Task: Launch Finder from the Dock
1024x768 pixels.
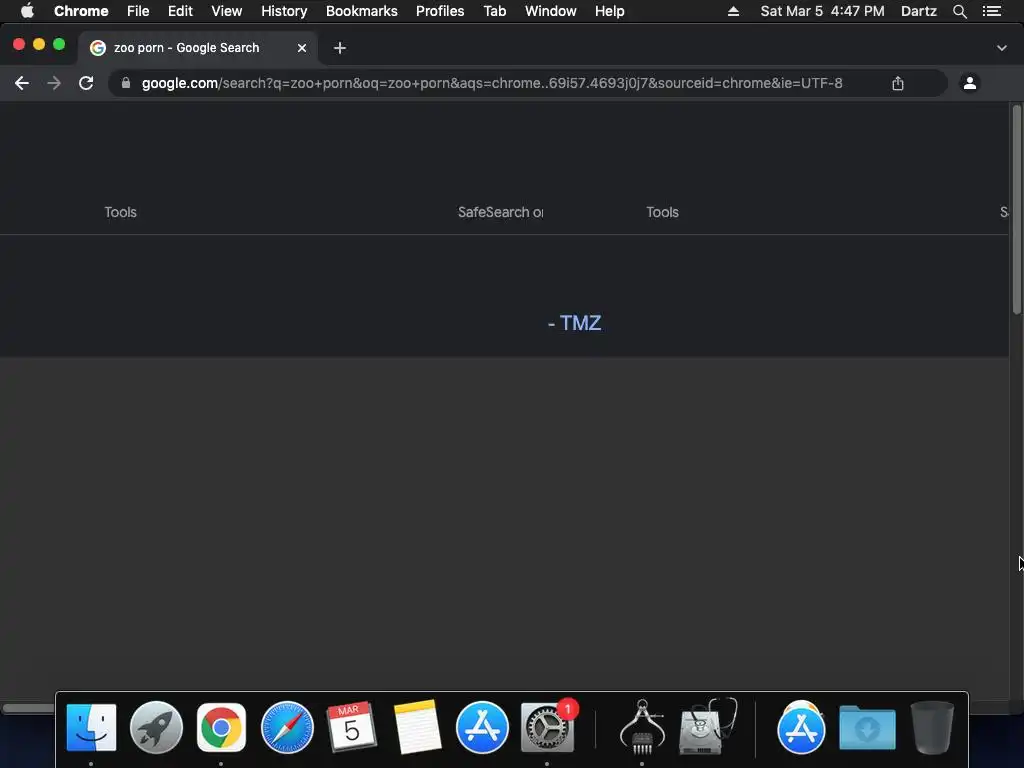Action: pyautogui.click(x=91, y=727)
